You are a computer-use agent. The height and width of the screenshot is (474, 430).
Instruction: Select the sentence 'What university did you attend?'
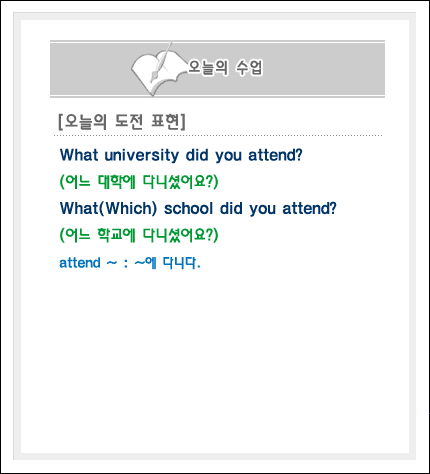coord(181,155)
